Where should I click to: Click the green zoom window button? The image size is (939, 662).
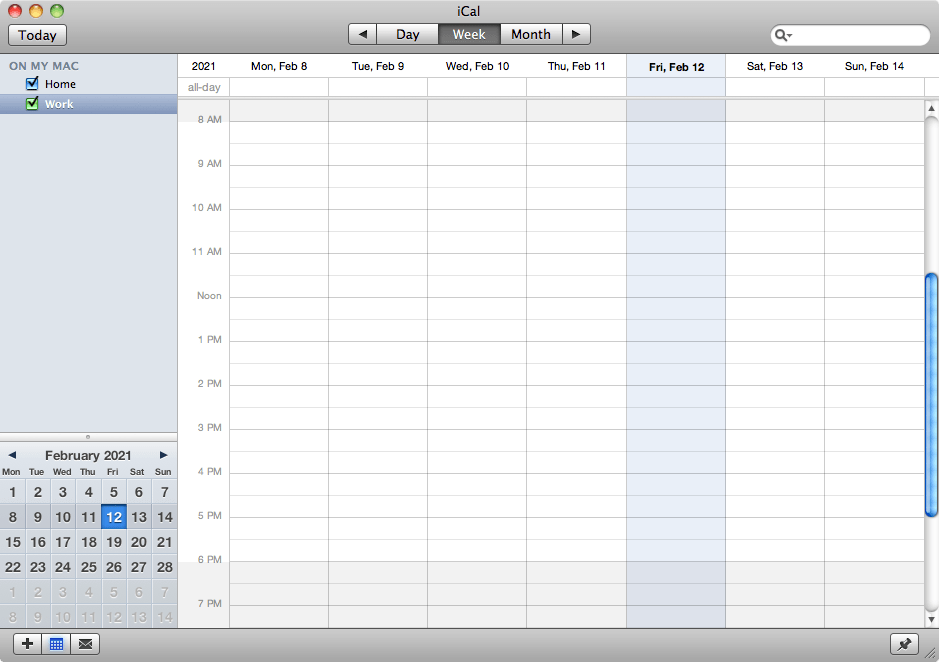pyautogui.click(x=57, y=11)
